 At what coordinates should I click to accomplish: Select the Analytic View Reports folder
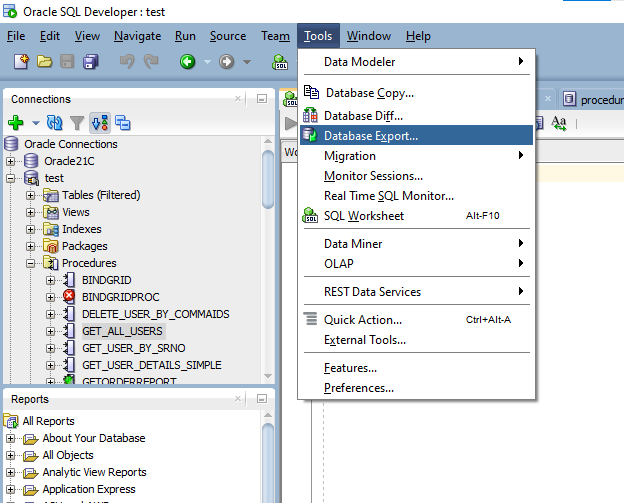[94, 472]
